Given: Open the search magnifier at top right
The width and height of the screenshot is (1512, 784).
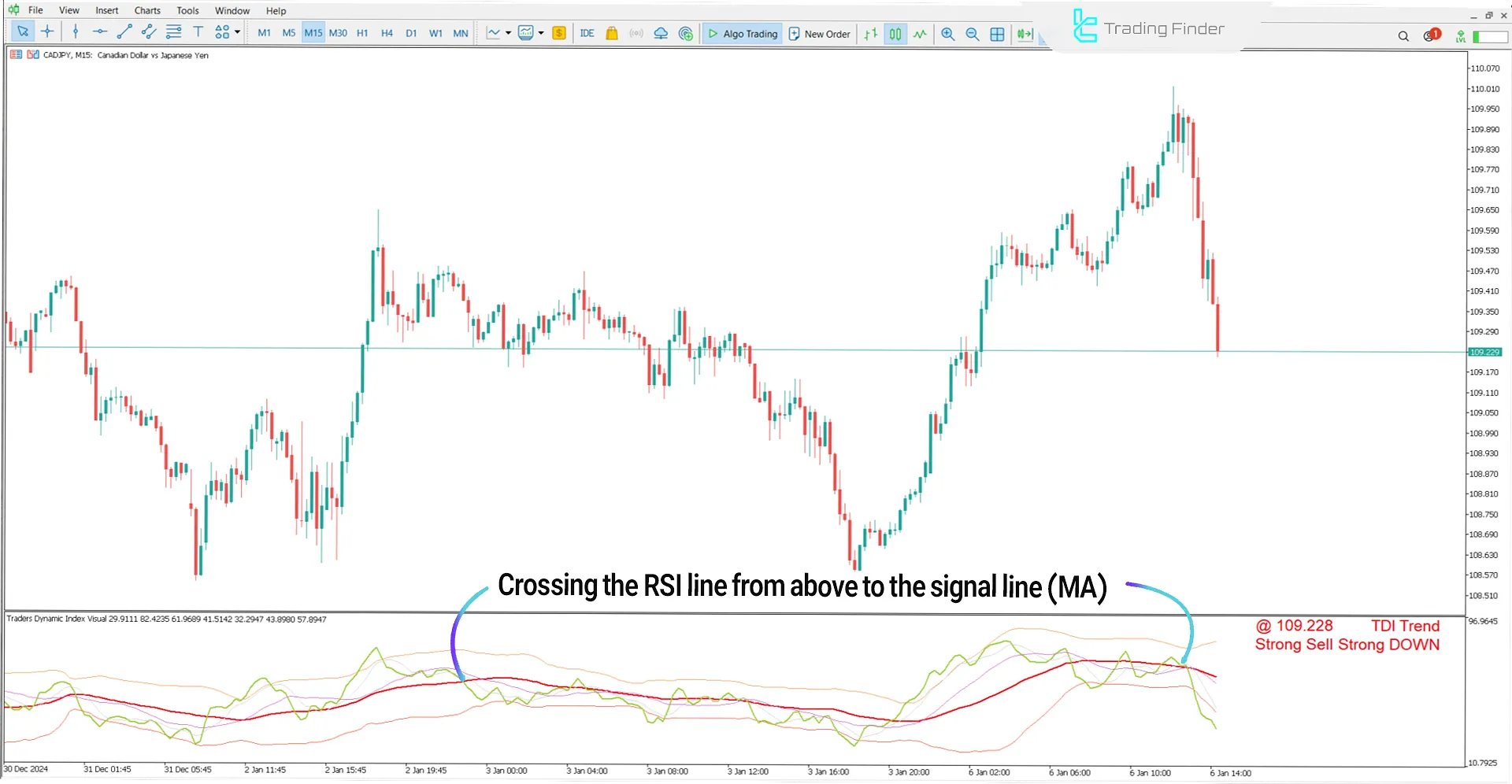Looking at the screenshot, I should pos(1403,36).
